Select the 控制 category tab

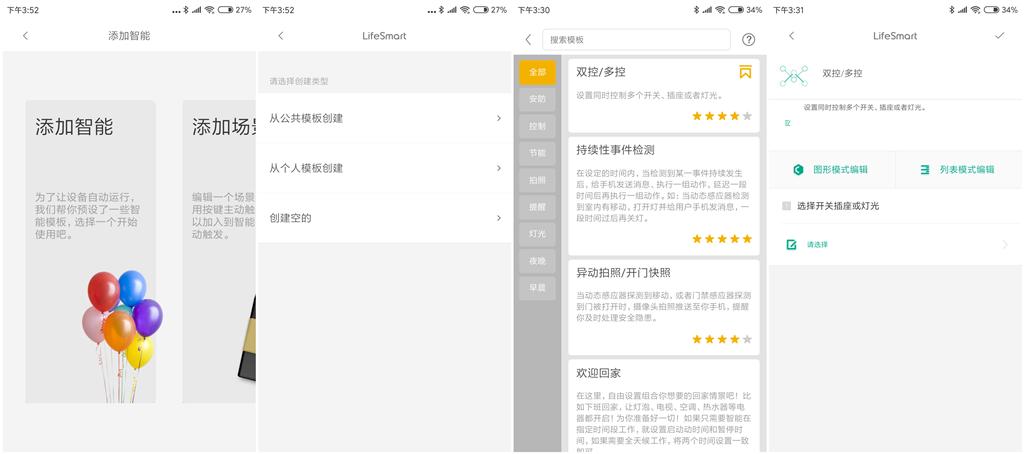[x=537, y=126]
